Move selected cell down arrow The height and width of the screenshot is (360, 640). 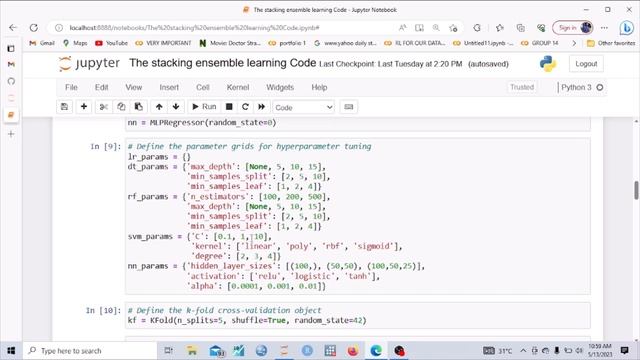[x=176, y=107]
